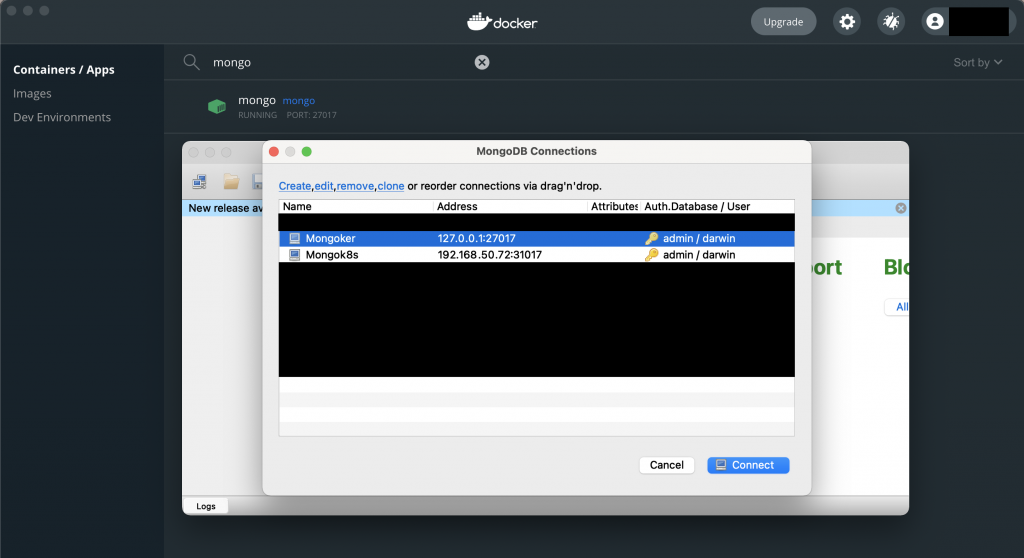Click the key icon in Mongoker row

[651, 238]
